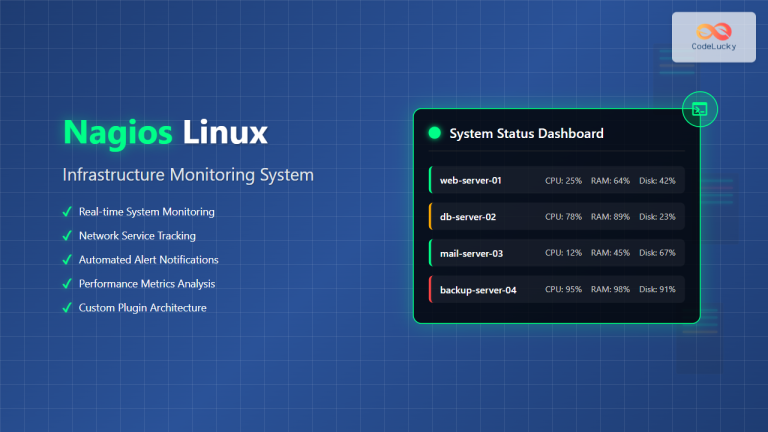Viewport: 768px width, 432px height.
Task: Select the checkmark beside Custom Plugin Architecture
Action: point(67,308)
